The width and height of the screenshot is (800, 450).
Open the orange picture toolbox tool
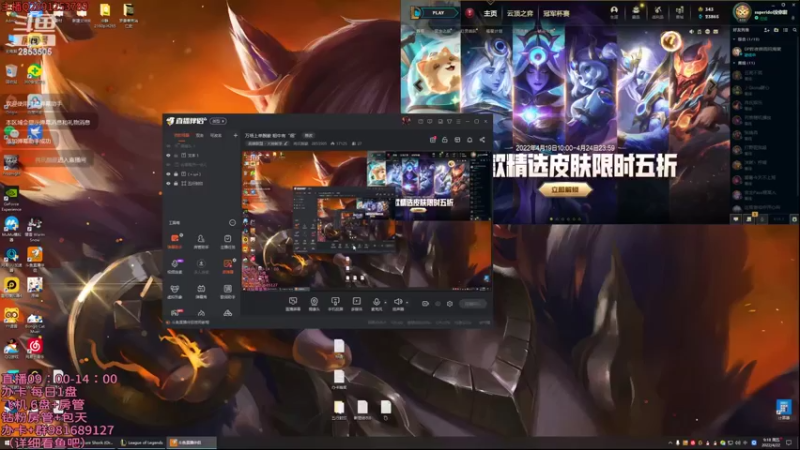point(228,266)
